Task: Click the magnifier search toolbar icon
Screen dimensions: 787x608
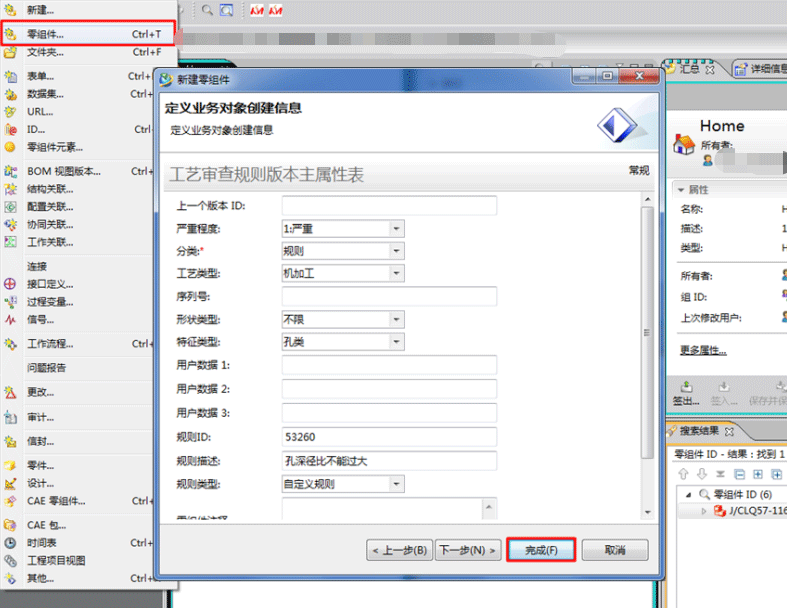Action: click(x=207, y=9)
